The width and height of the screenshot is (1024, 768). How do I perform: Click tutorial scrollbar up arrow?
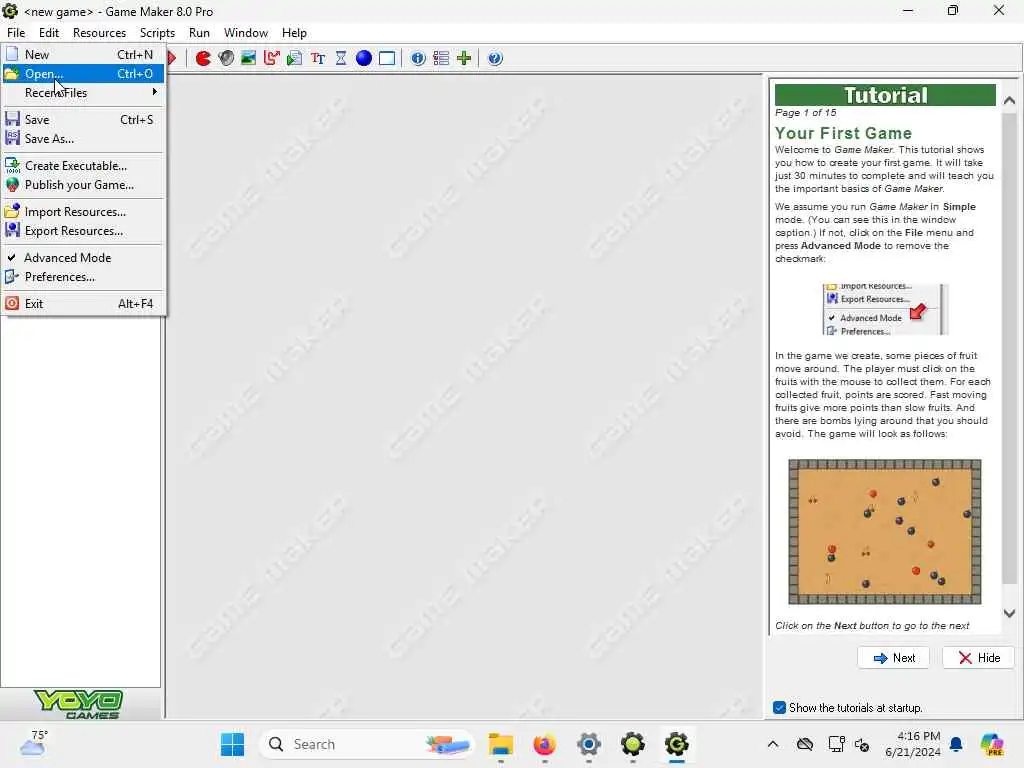[1009, 101]
